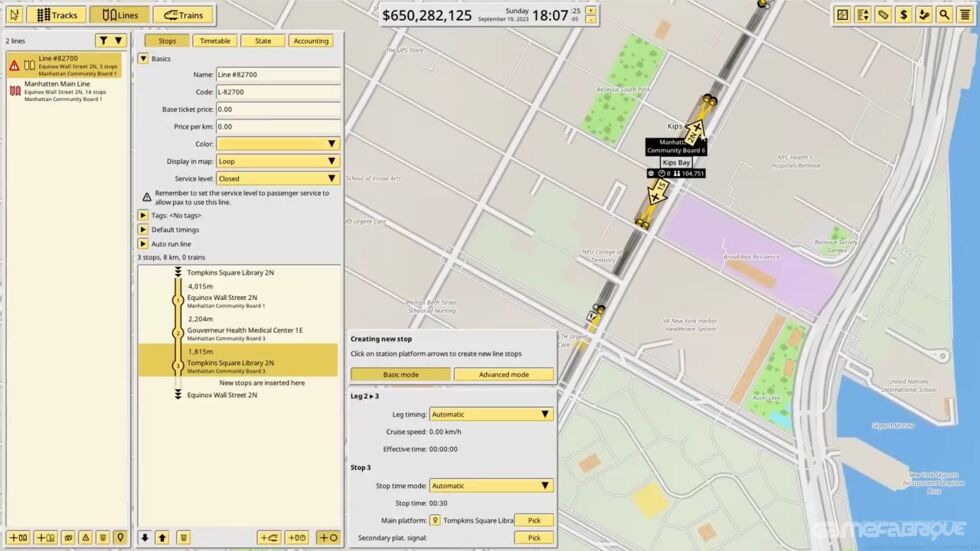Click the company balance $650,282,125
The image size is (980, 551).
427,15
